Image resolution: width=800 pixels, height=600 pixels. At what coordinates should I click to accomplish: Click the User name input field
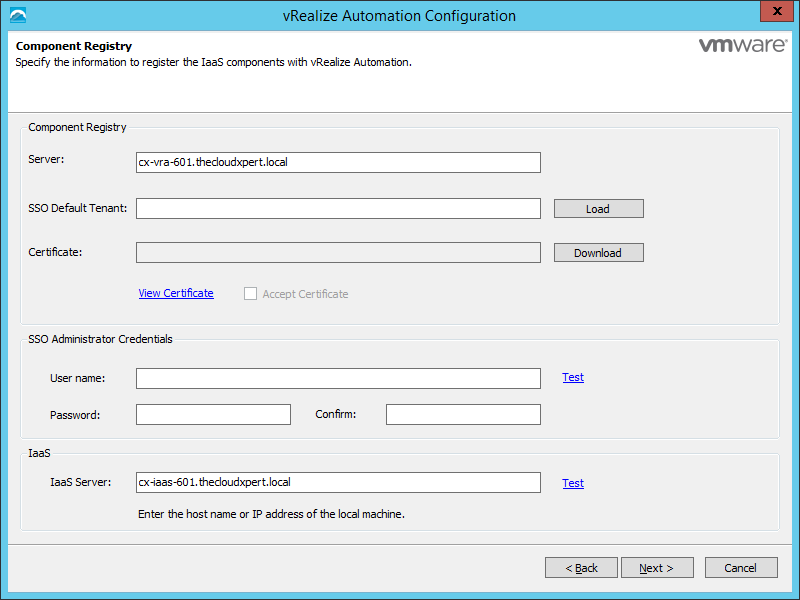click(338, 378)
